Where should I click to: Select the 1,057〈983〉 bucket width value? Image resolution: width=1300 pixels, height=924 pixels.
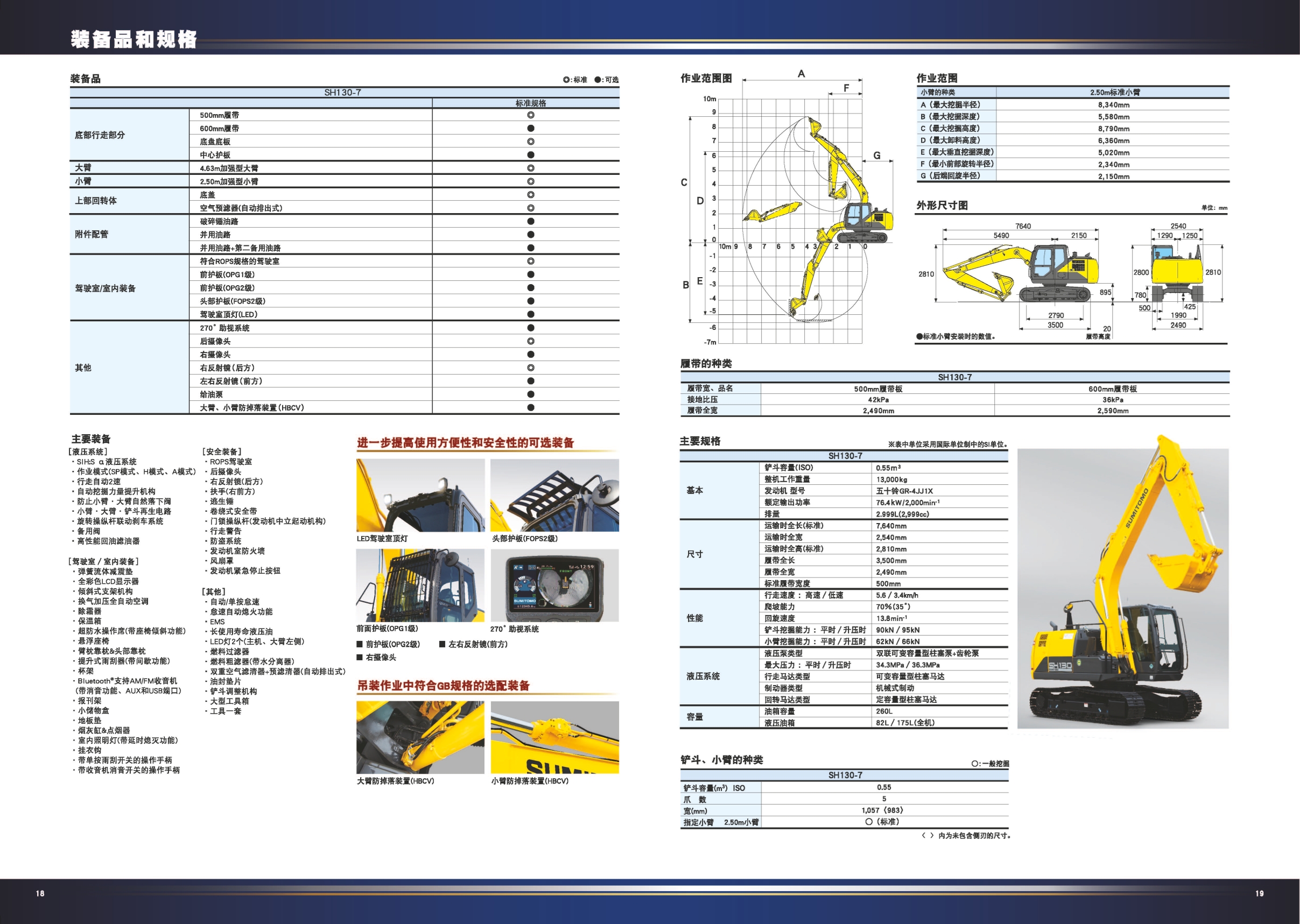[x=883, y=811]
